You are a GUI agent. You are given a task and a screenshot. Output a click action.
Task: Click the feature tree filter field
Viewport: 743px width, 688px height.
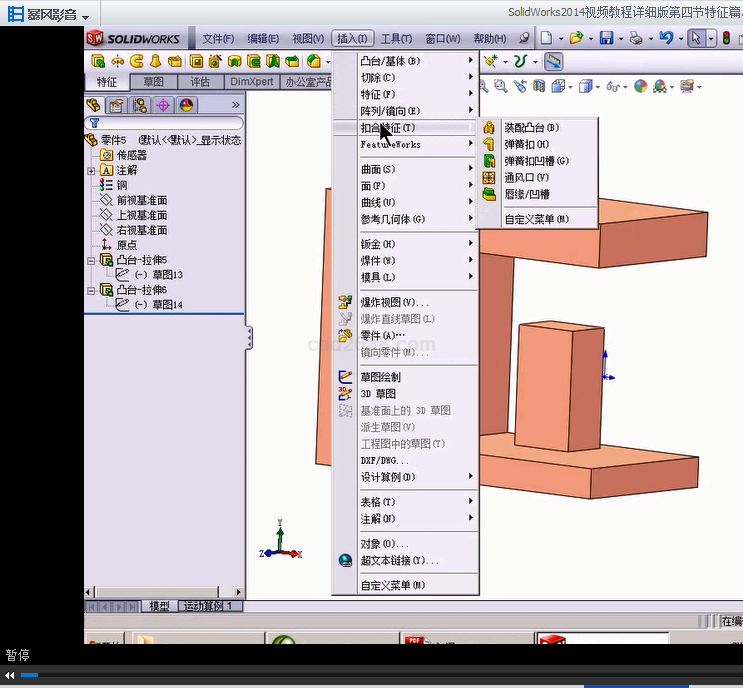pos(165,123)
